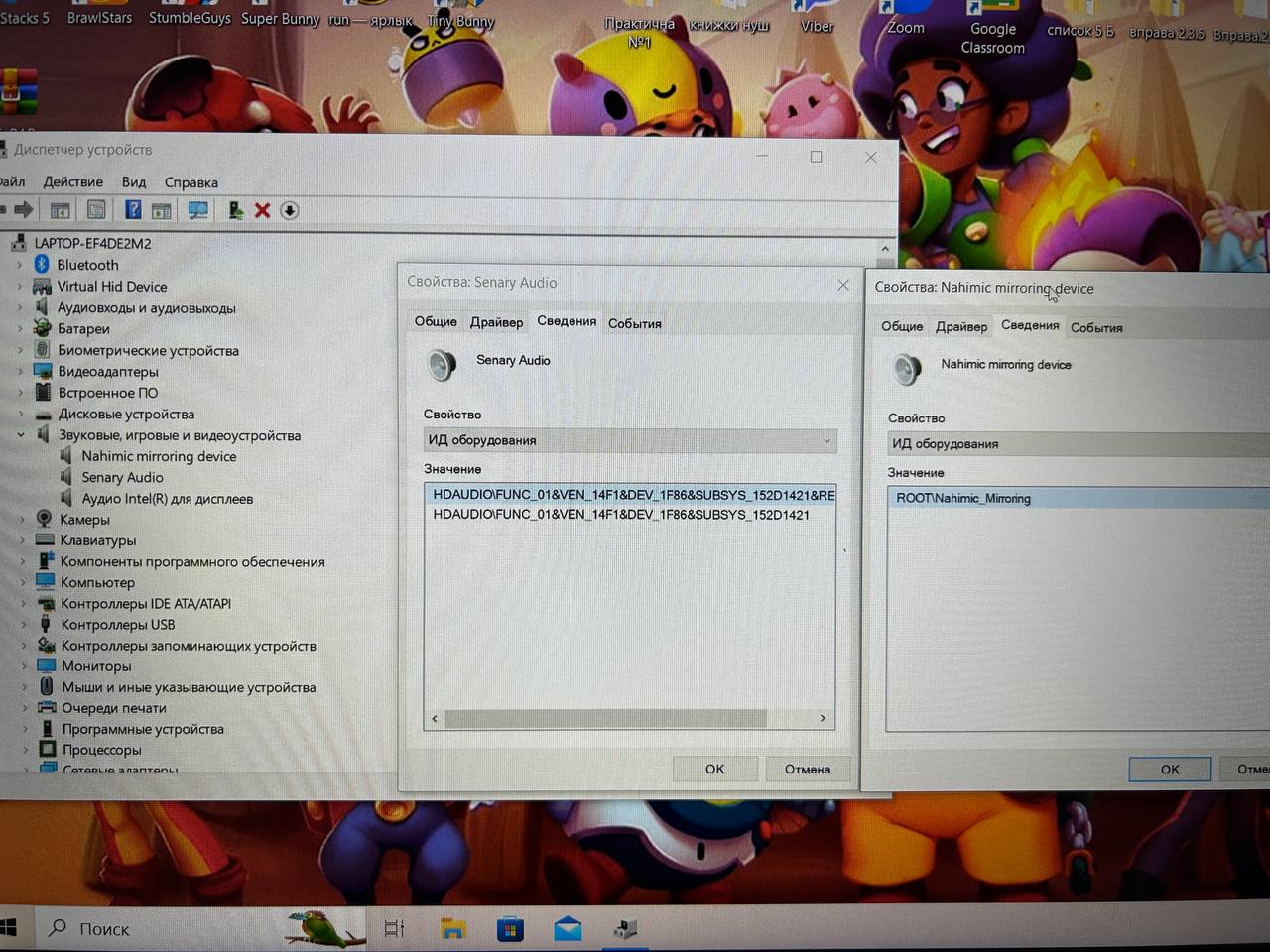Open the Действие menu
1270x952 pixels.
72,181
